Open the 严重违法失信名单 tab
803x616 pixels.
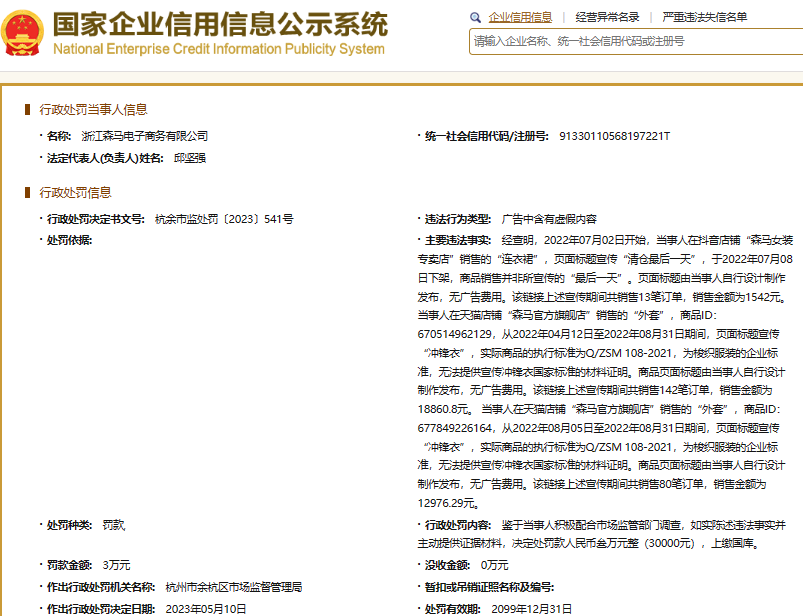point(704,18)
